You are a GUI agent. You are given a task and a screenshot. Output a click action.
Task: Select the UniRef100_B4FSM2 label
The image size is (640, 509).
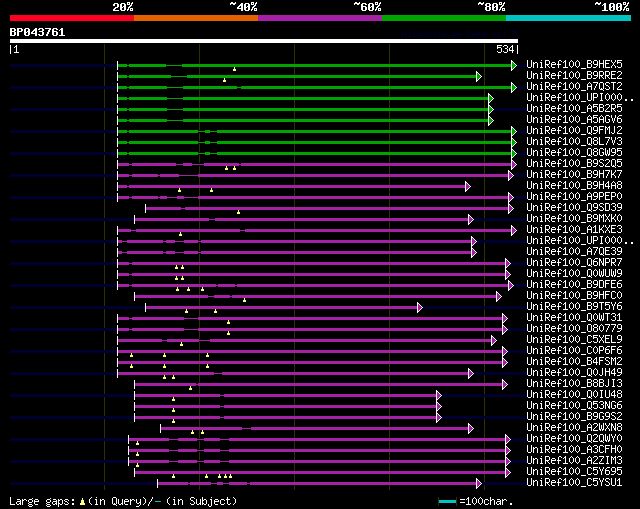574,362
